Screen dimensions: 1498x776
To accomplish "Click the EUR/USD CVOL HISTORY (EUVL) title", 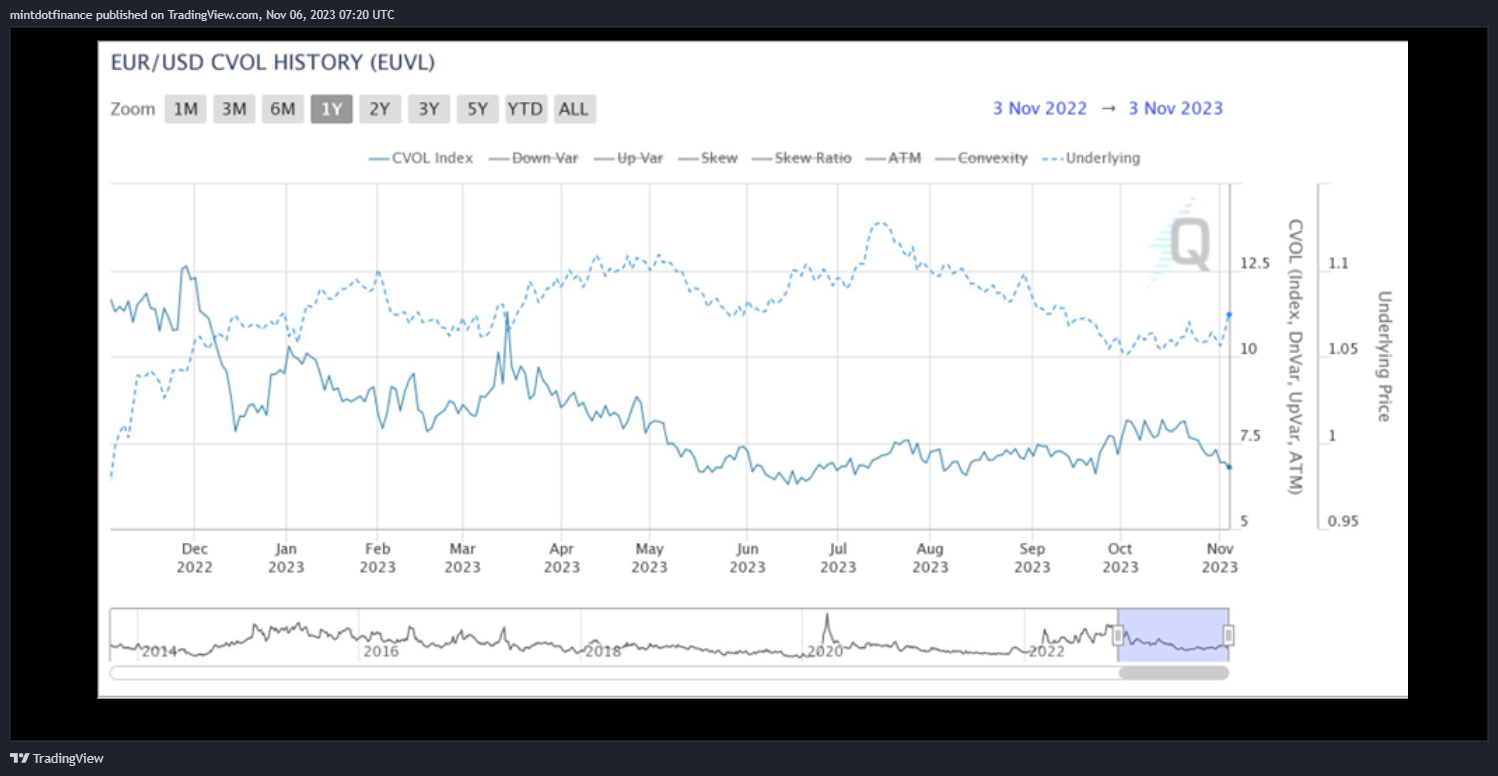I will pyautogui.click(x=273, y=62).
